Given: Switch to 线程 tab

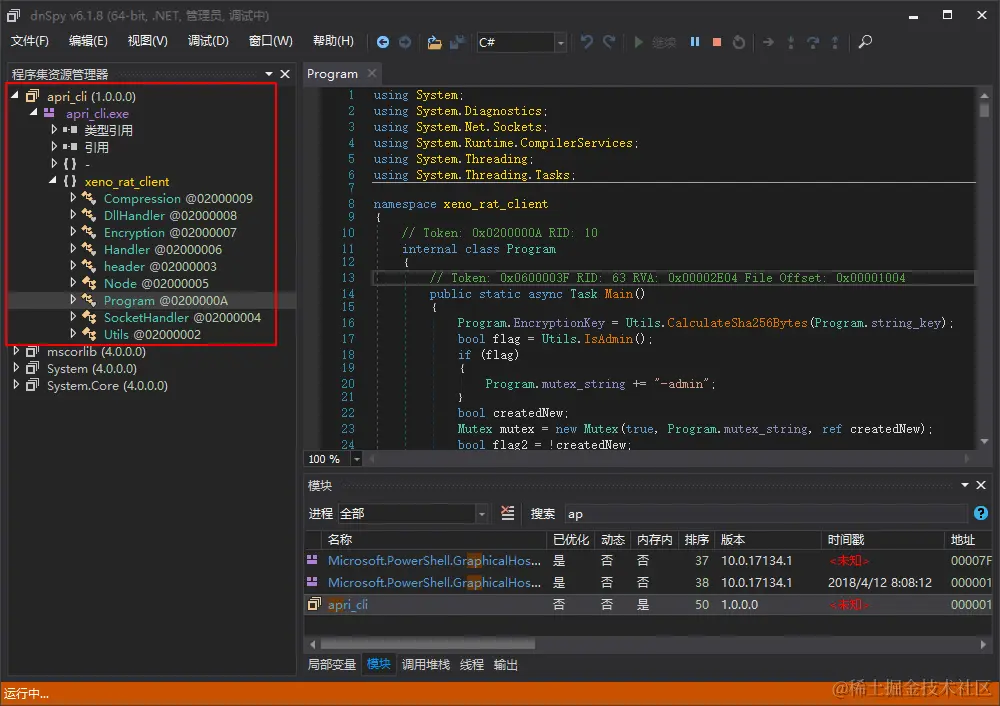Looking at the screenshot, I should [471, 665].
